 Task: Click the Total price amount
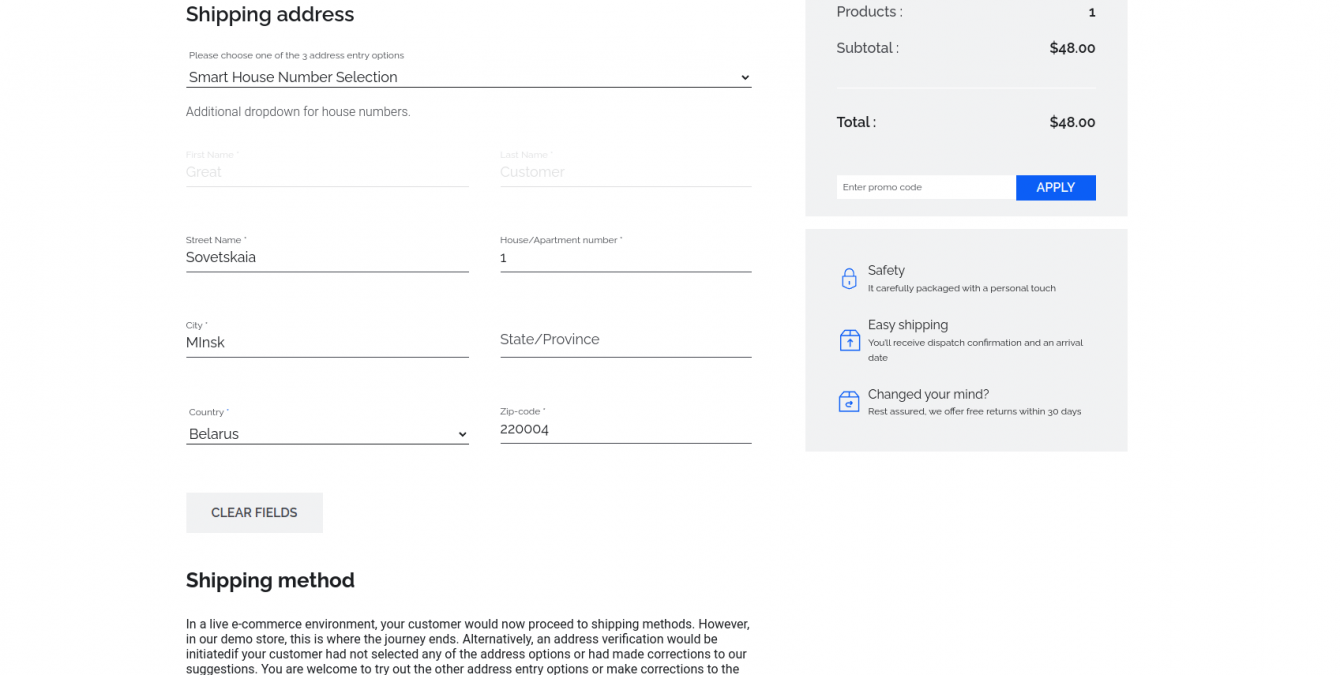pos(1072,122)
